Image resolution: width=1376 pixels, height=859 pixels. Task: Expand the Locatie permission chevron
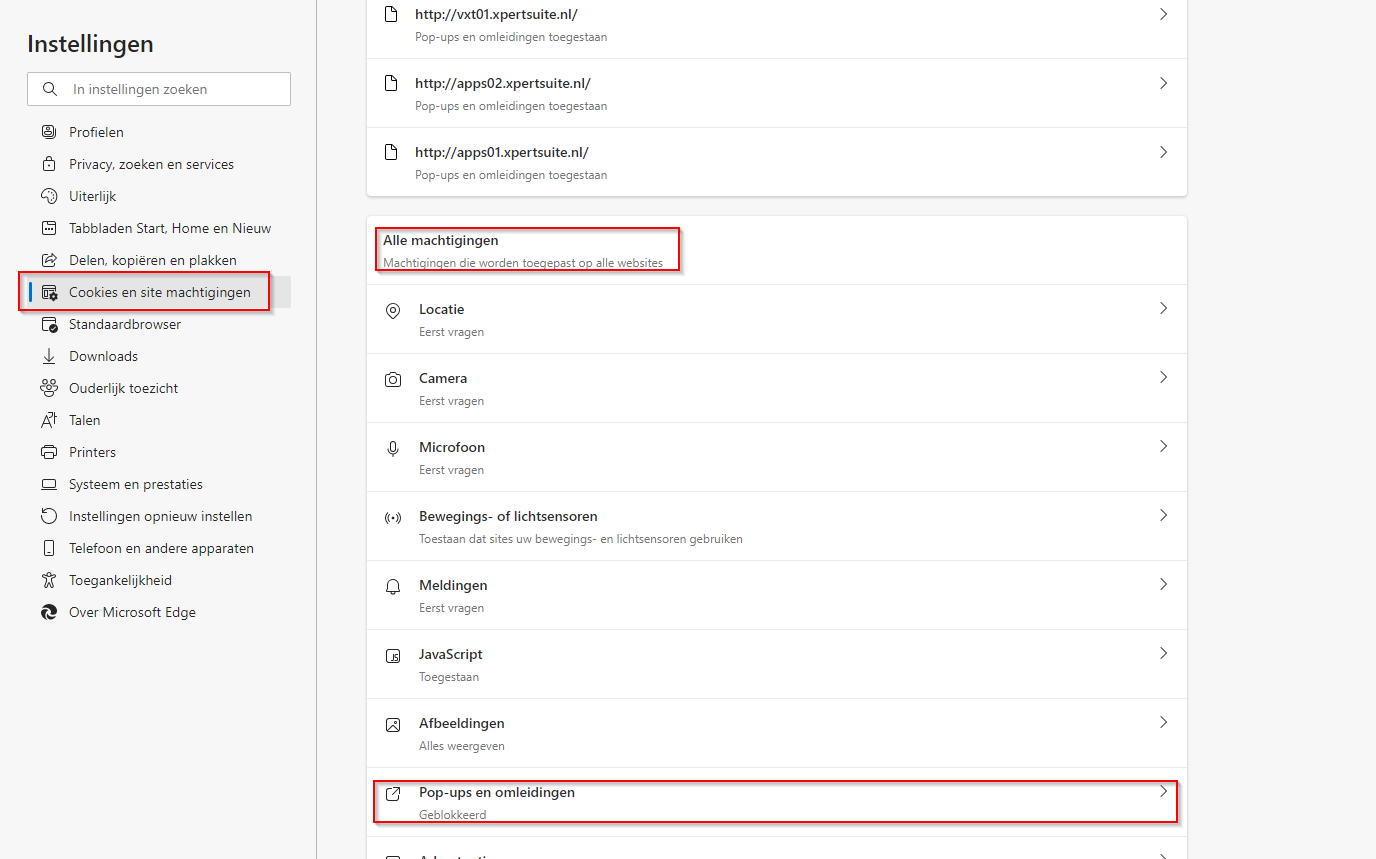point(1163,309)
